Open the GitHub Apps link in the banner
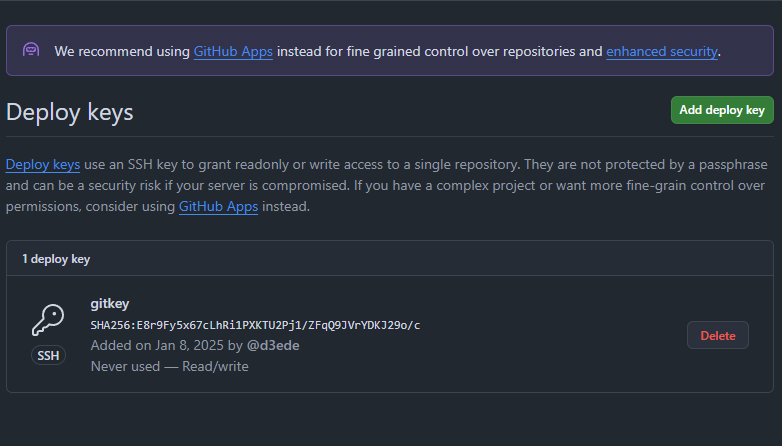Screen dimensions: 782x446 tap(233, 51)
